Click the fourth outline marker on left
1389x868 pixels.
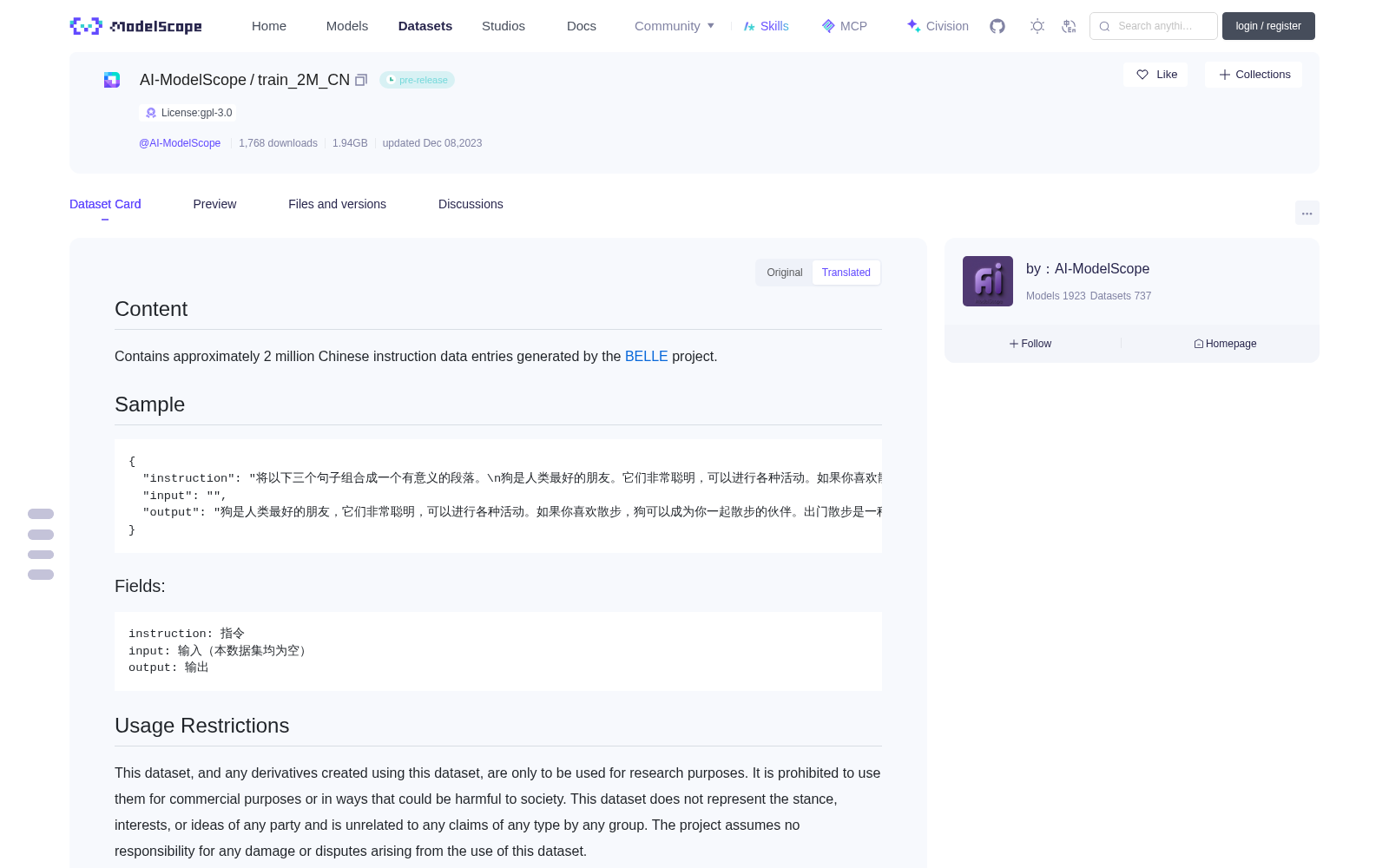(41, 575)
